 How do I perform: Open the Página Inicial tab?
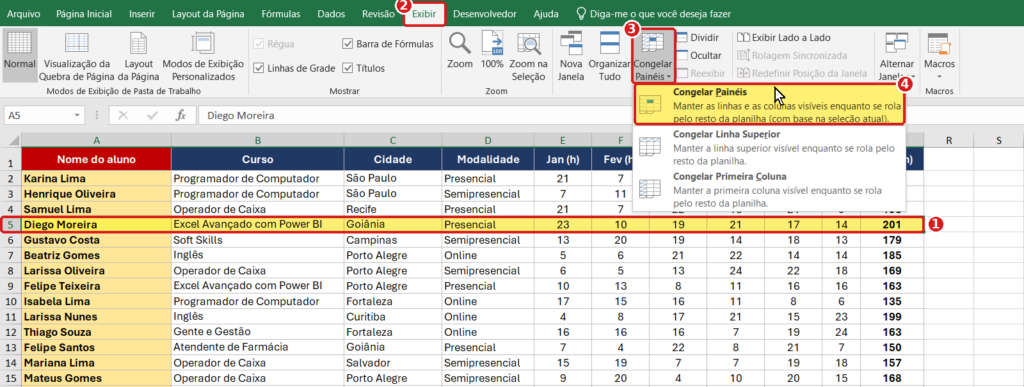click(84, 13)
